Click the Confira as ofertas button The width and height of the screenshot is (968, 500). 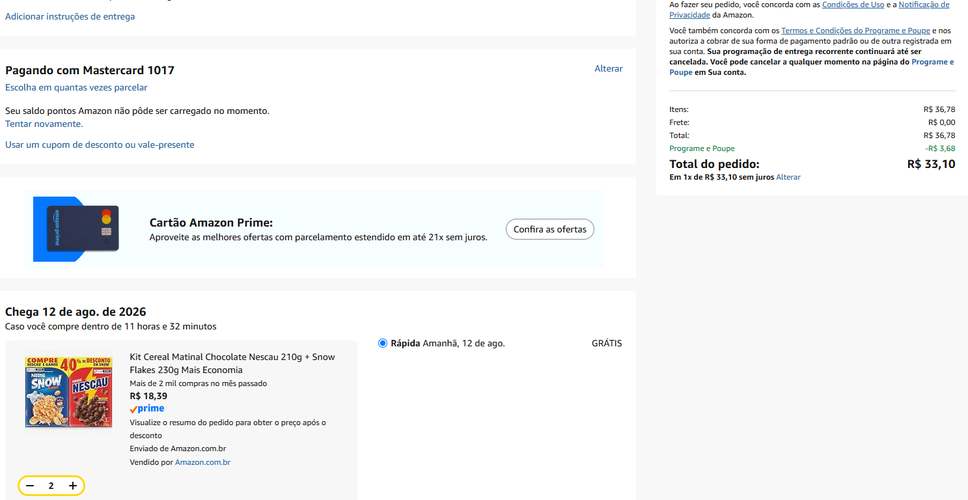click(x=549, y=229)
